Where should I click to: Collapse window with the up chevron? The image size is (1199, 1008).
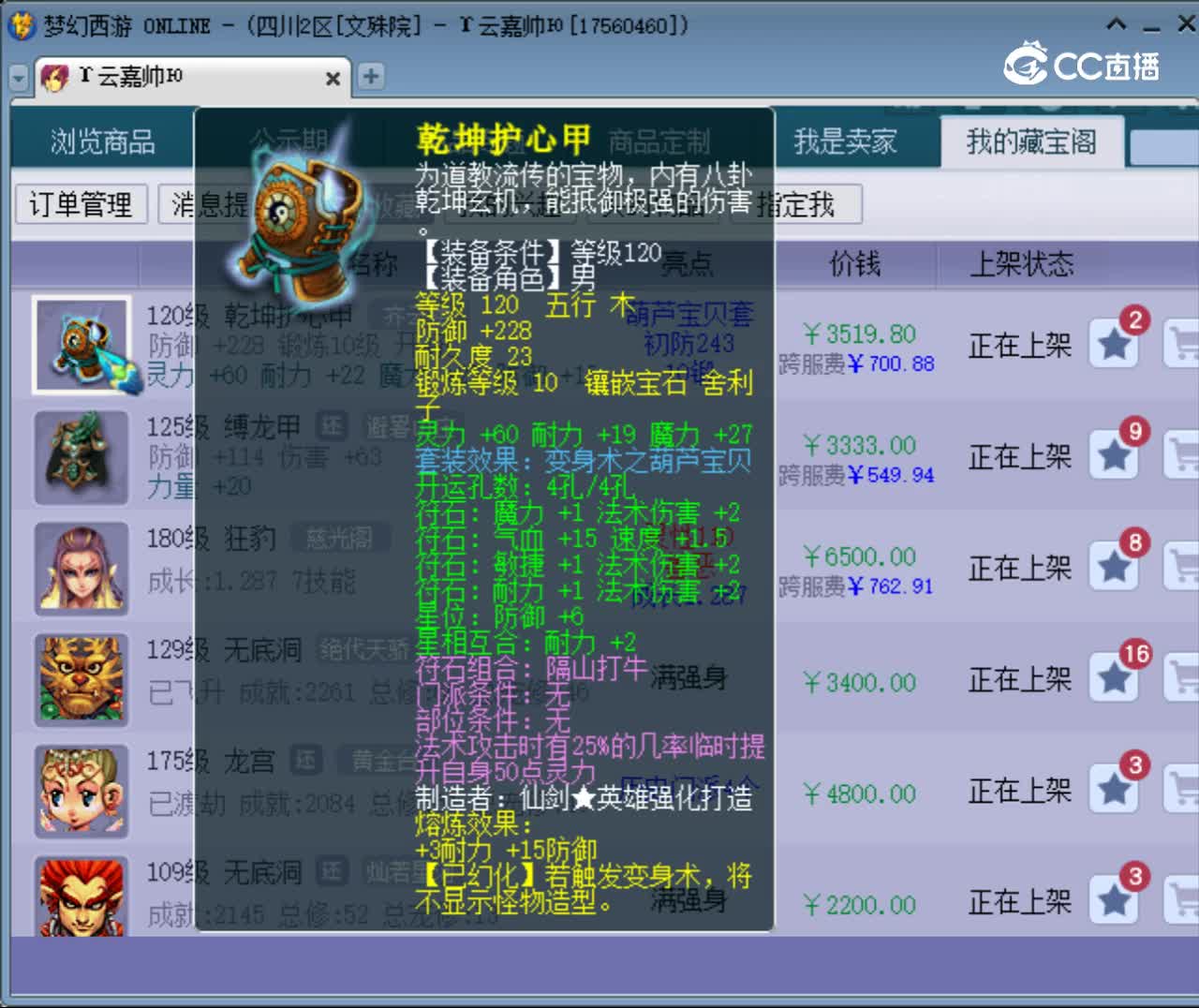[1117, 24]
